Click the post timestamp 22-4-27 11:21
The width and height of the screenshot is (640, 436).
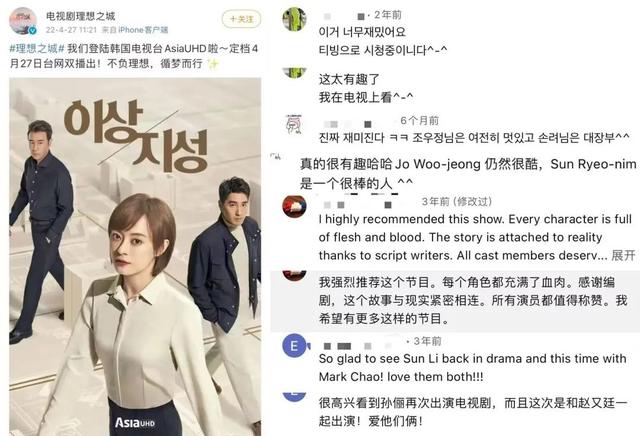pyautogui.click(x=71, y=30)
